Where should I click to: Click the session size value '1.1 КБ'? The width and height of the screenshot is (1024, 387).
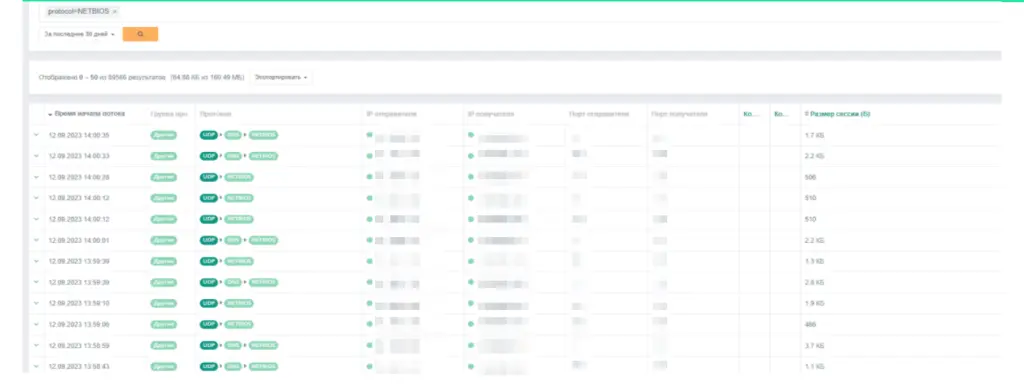coord(814,366)
